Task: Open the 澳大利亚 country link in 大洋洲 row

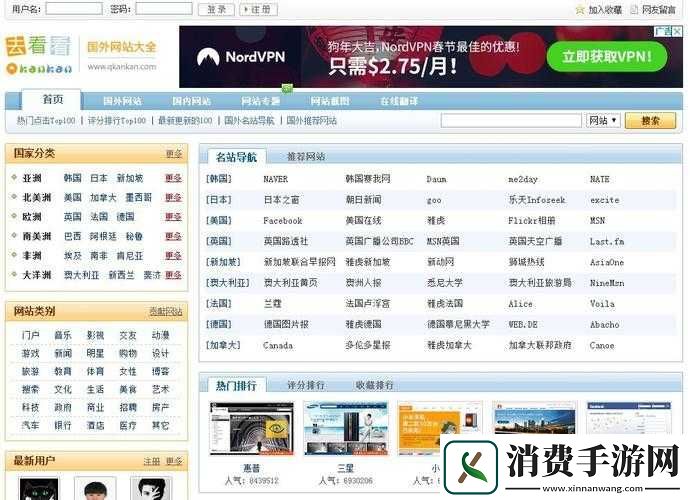Action: 81,275
